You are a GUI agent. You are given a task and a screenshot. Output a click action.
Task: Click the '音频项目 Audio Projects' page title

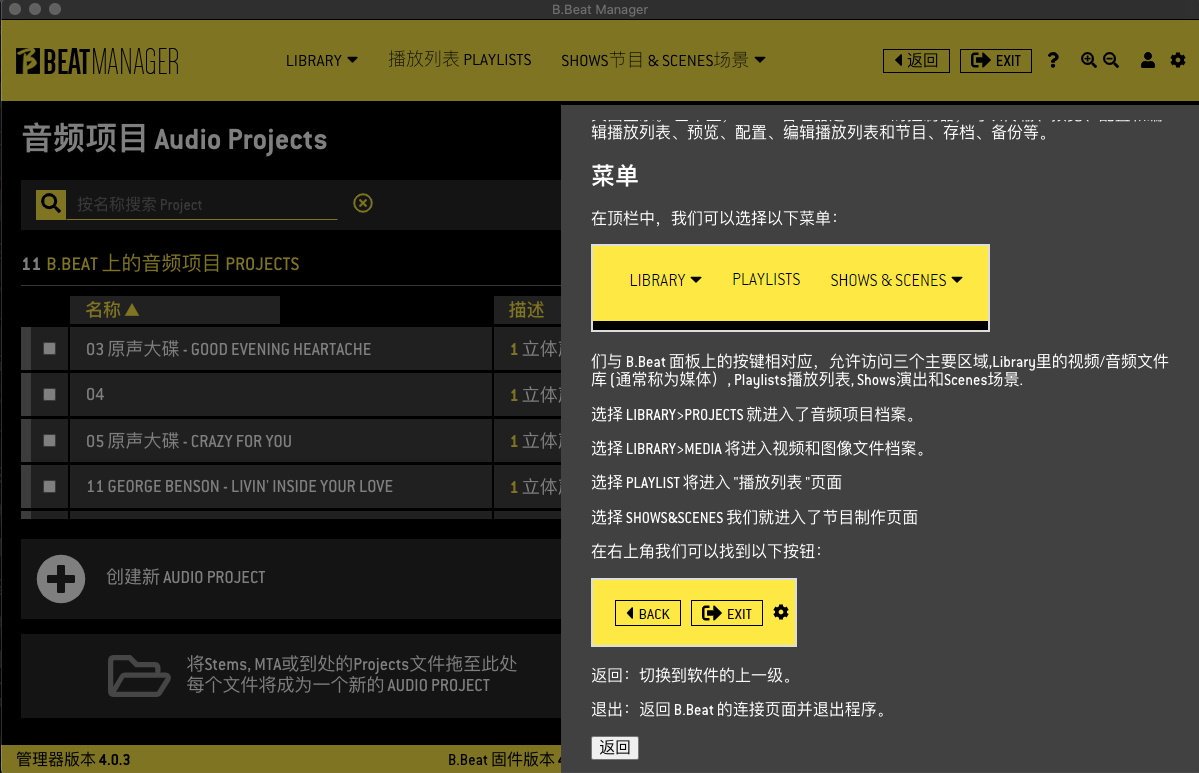pyautogui.click(x=174, y=139)
